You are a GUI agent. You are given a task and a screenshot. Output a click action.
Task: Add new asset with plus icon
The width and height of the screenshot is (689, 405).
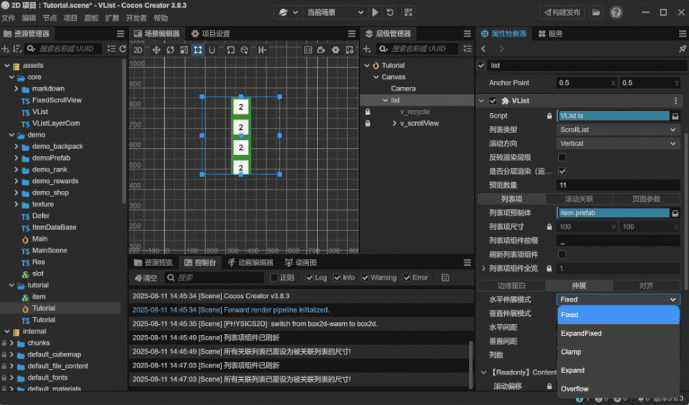[5, 49]
